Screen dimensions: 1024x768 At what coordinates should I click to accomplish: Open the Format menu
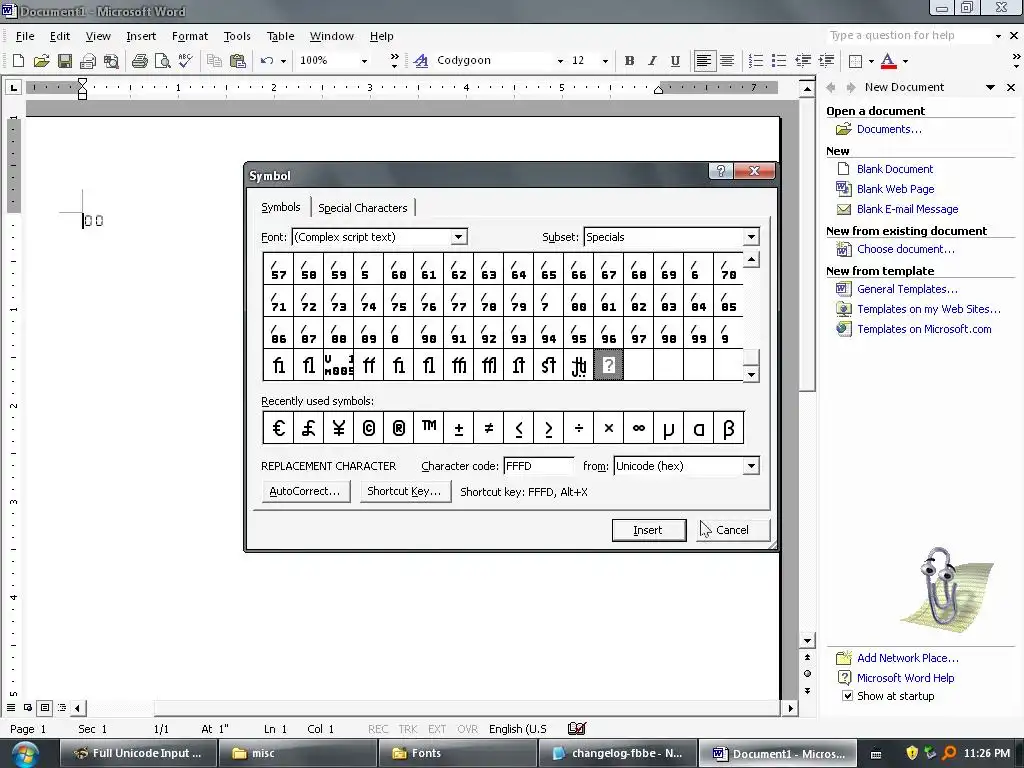189,36
